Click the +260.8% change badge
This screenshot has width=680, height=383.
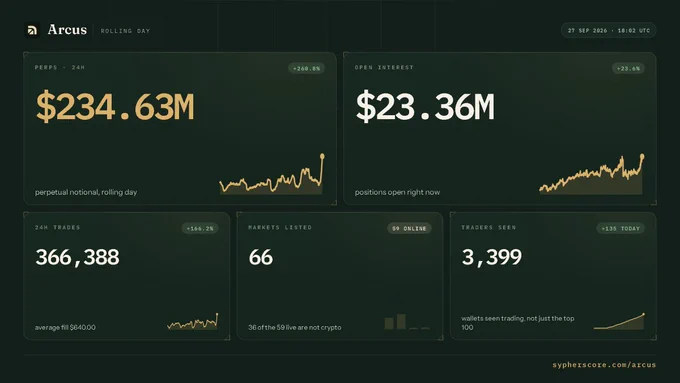306,68
